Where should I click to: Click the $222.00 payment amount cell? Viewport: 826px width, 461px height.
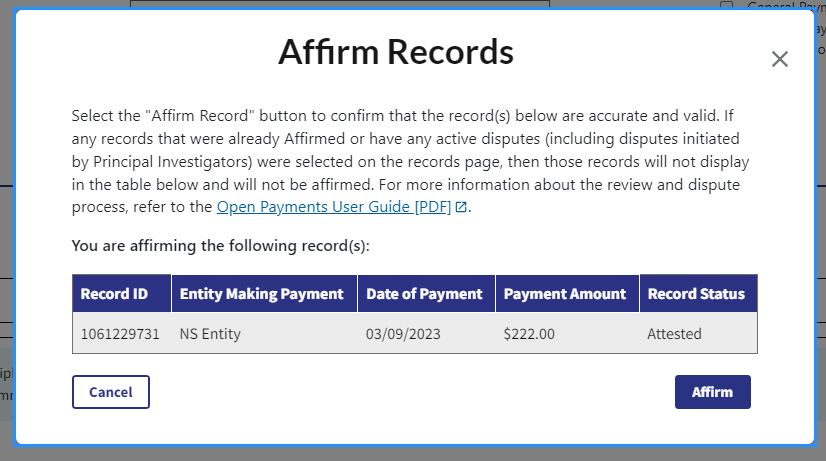[x=529, y=334]
